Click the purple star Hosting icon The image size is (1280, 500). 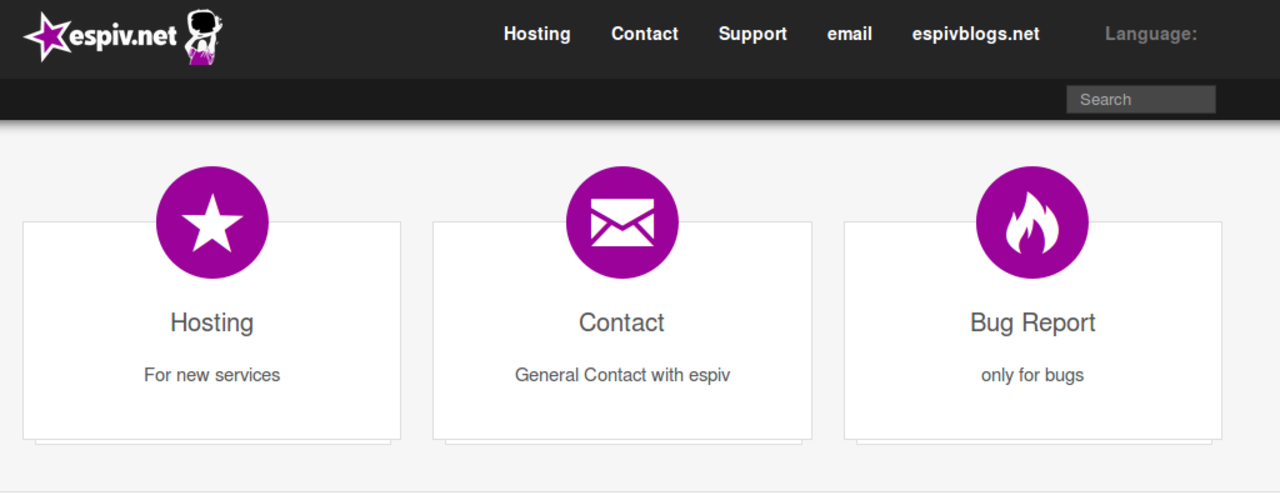(212, 222)
